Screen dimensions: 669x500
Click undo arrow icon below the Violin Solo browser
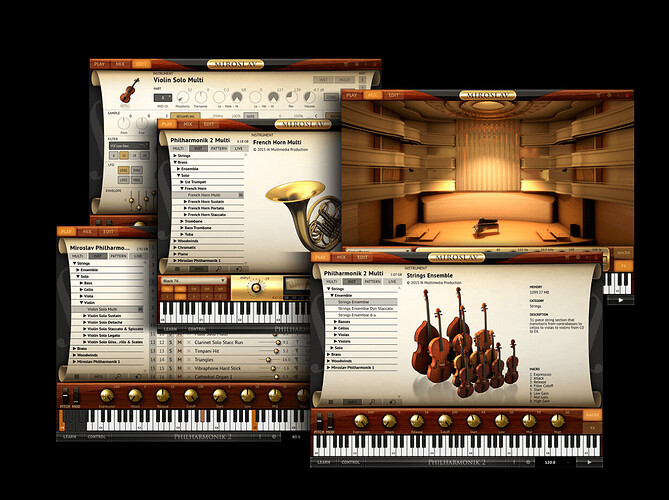tap(138, 377)
